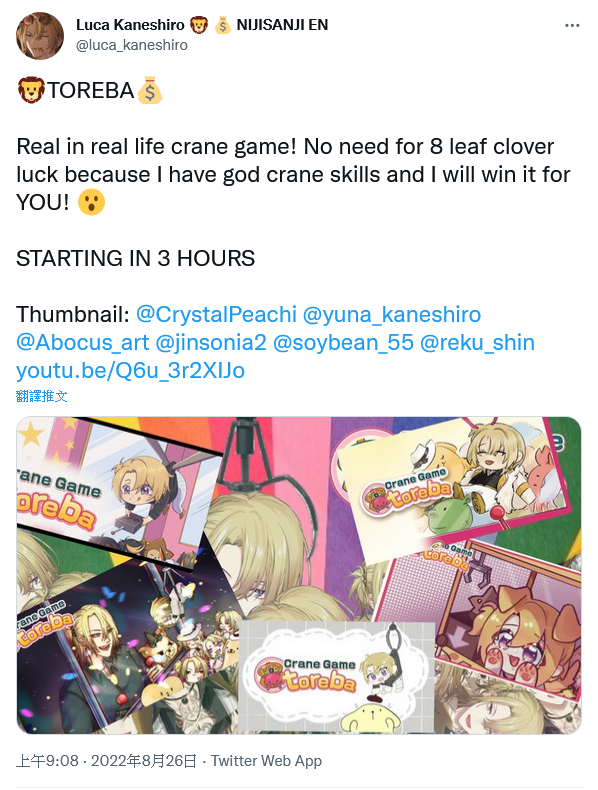Image resolution: width=598 pixels, height=790 pixels.
Task: Open the youtu.be/Q6u_3r2XIJo link
Action: tap(130, 371)
